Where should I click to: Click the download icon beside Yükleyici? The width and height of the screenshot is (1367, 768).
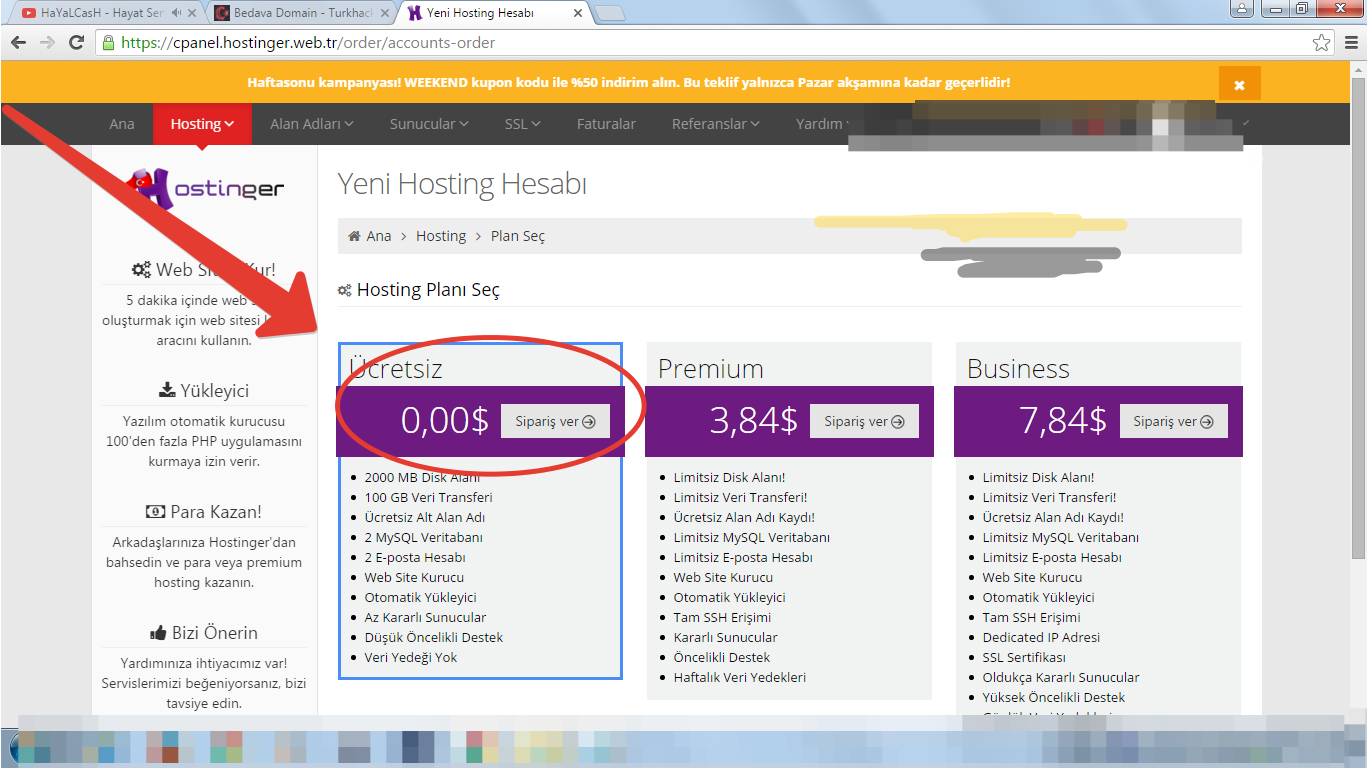point(167,390)
